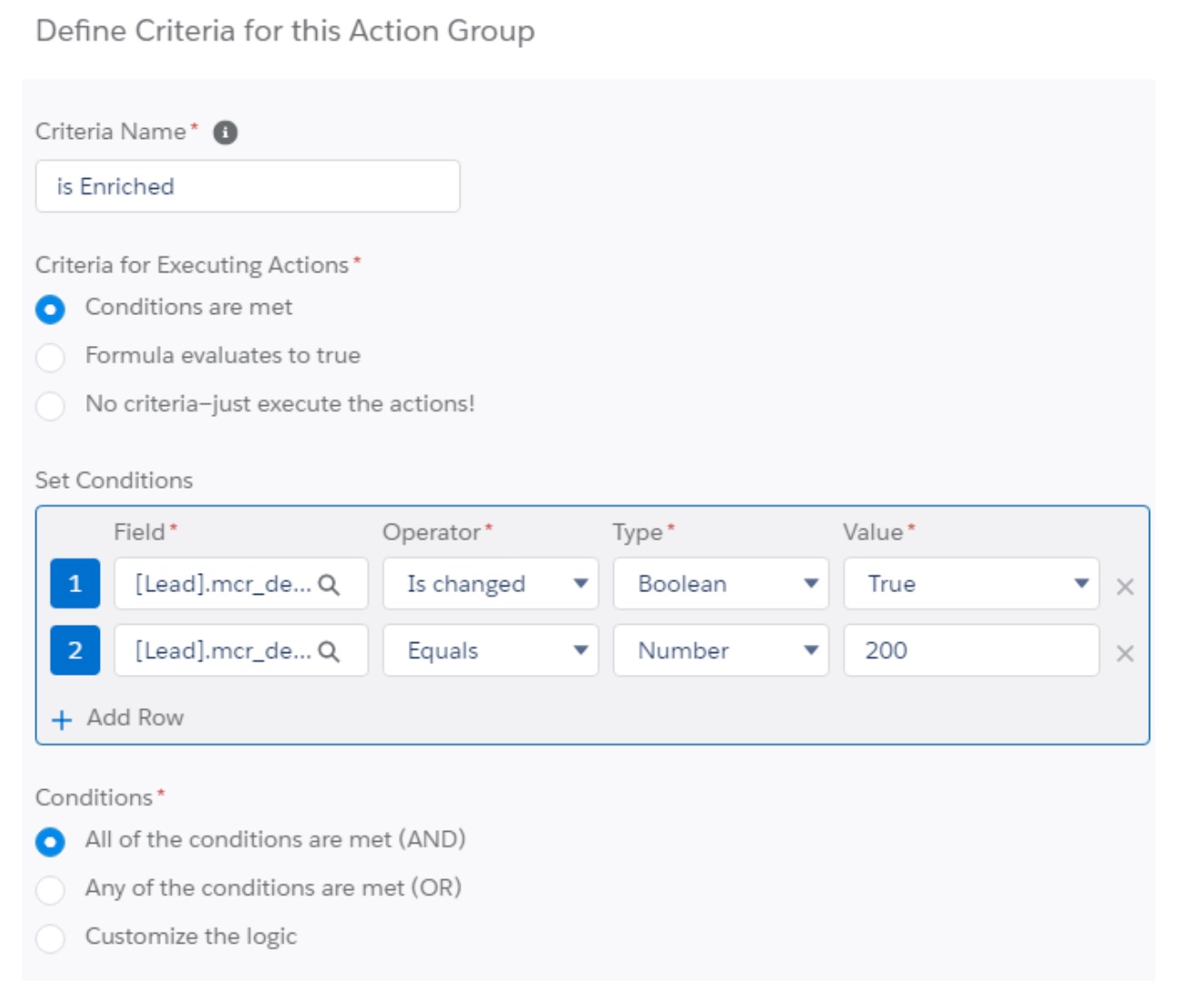Image resolution: width=1179 pixels, height=1008 pixels.
Task: Select 'No criteria–just execute the actions!'
Action: point(50,405)
